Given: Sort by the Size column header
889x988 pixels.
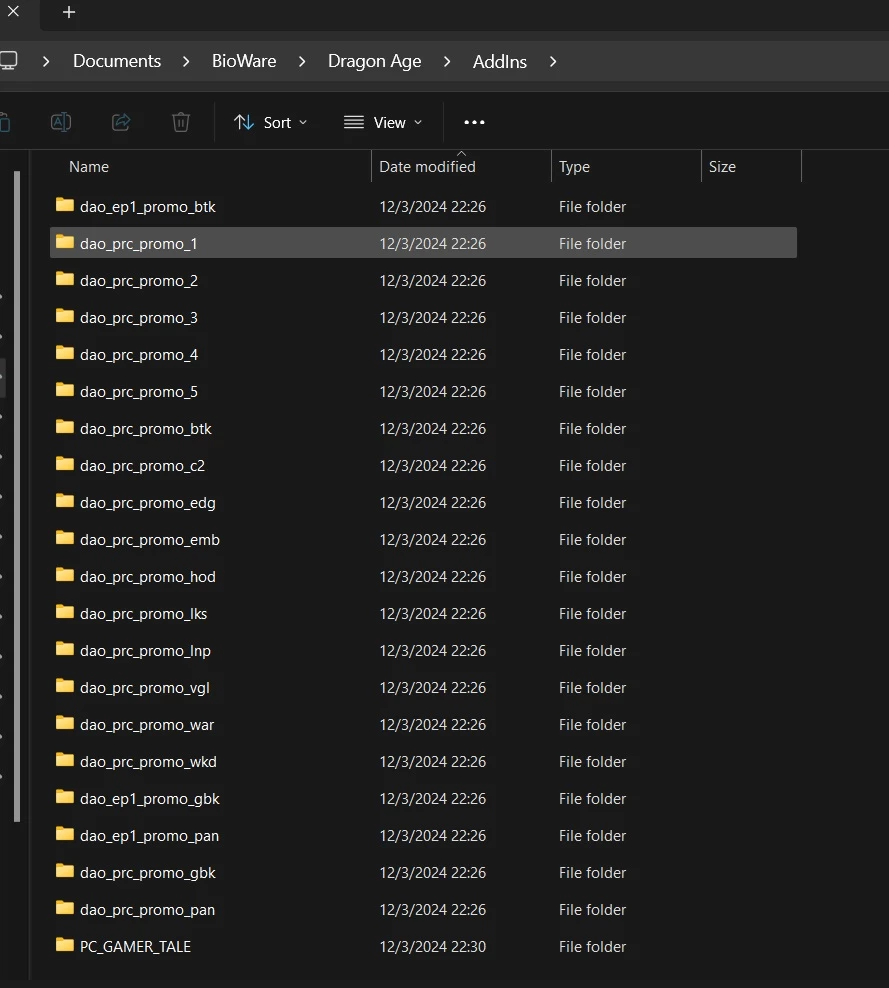Looking at the screenshot, I should click(722, 167).
